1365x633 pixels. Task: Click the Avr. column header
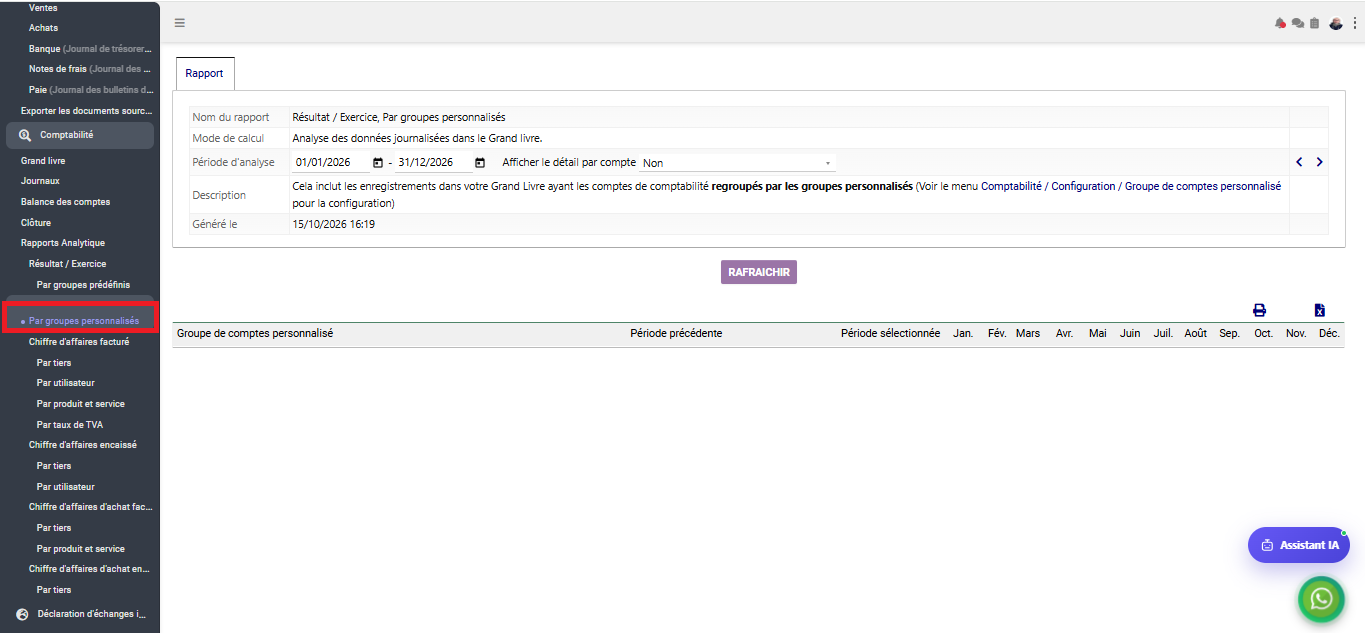(x=1064, y=333)
